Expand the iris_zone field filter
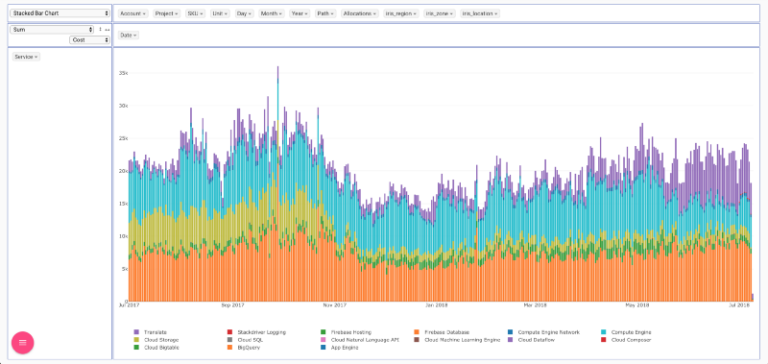The image size is (768, 364). coord(439,14)
